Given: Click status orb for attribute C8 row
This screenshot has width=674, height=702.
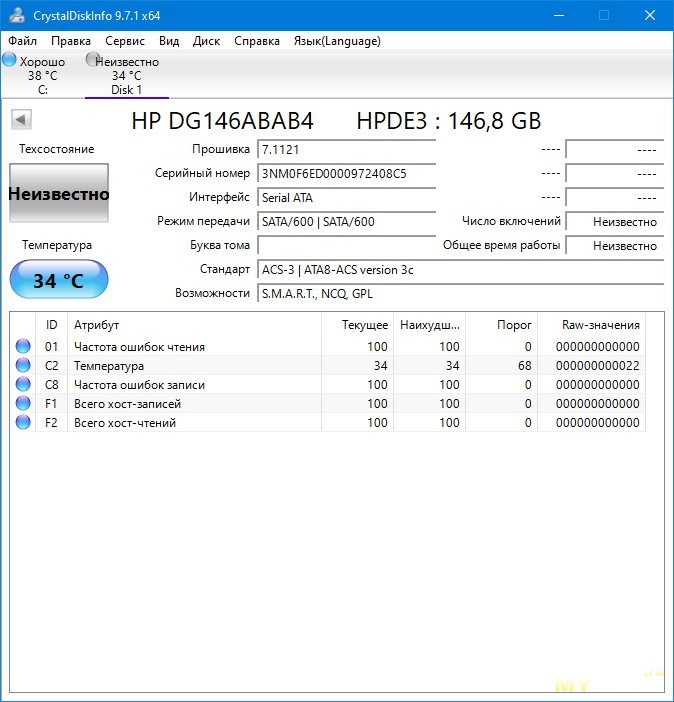Looking at the screenshot, I should coord(23,385).
